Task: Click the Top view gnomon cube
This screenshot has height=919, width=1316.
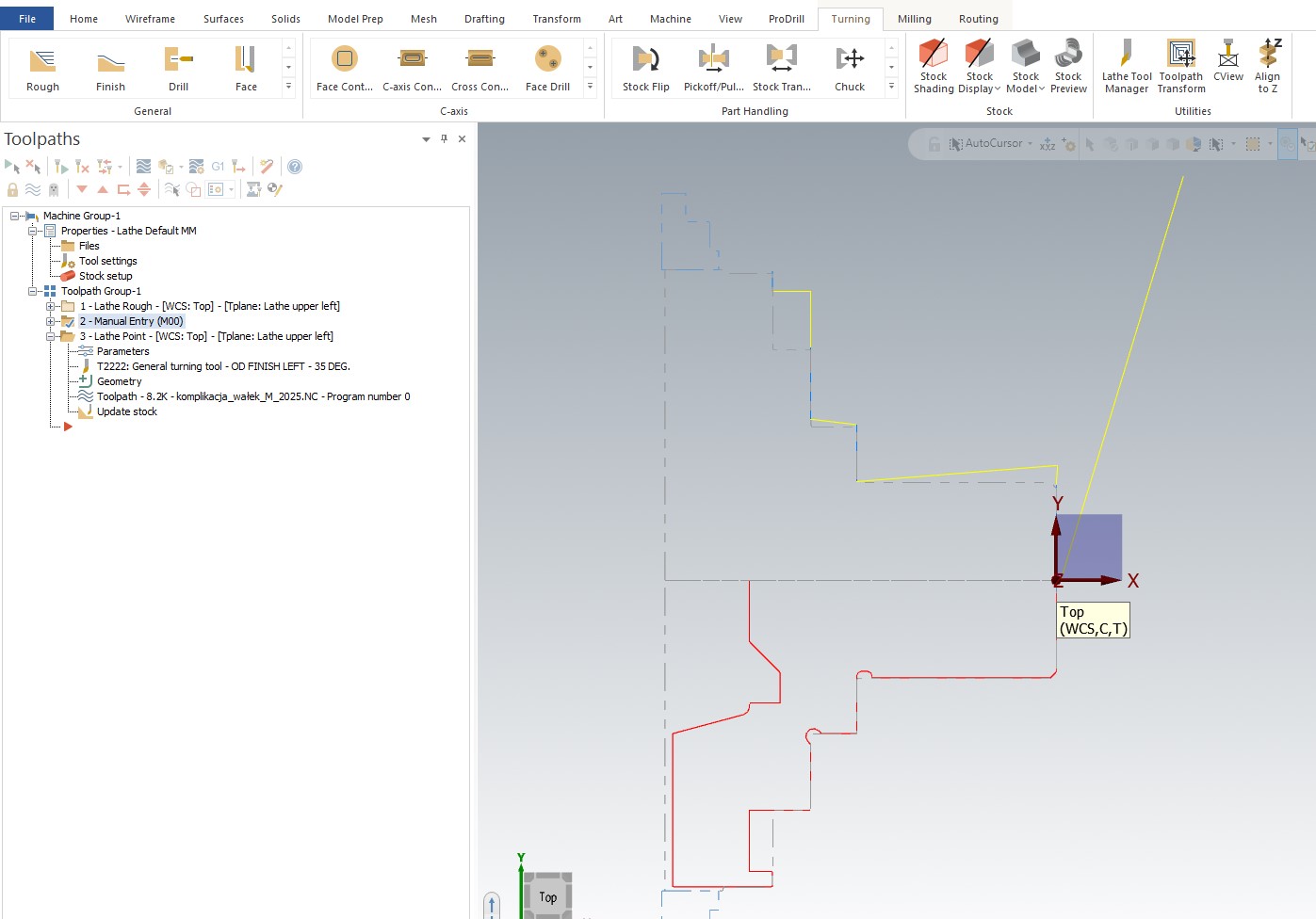Action: pos(547,895)
